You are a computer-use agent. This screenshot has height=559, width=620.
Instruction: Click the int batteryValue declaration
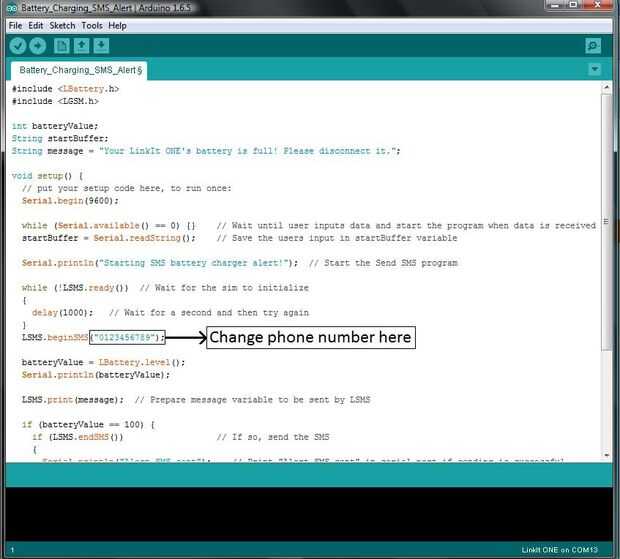55,126
